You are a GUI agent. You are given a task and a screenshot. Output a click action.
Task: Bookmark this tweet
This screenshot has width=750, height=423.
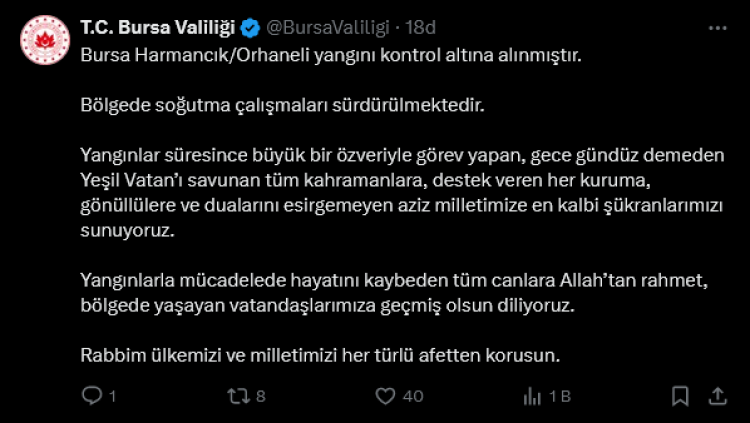[x=683, y=397]
